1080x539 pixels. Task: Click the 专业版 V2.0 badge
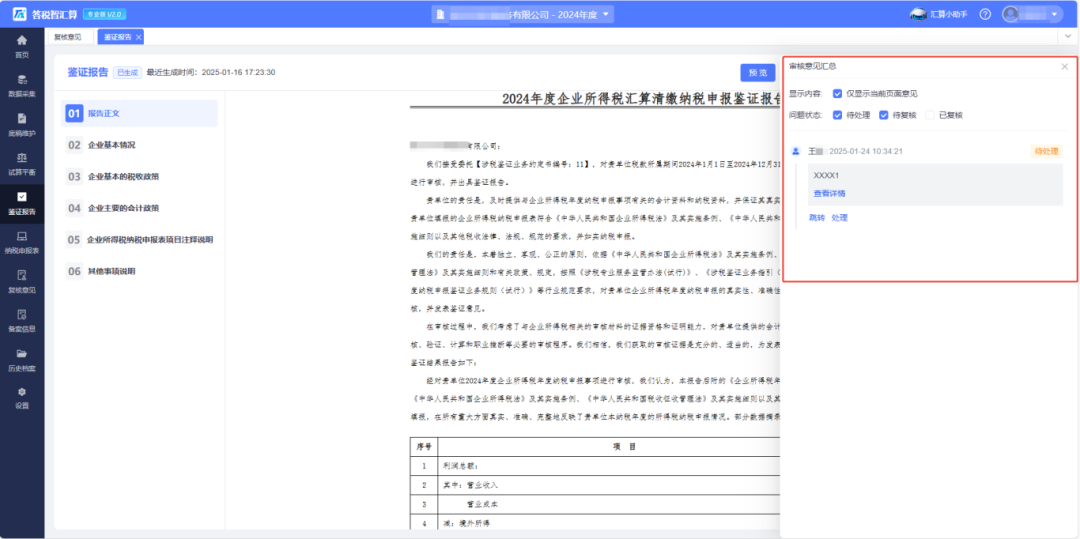coord(104,14)
